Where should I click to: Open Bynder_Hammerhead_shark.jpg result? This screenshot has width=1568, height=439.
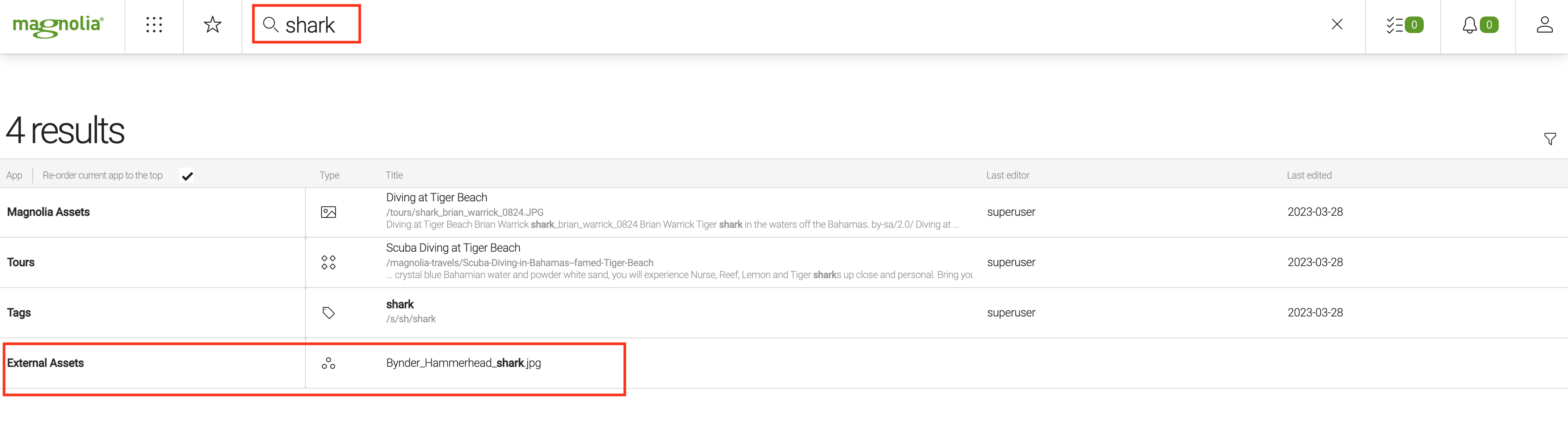click(x=463, y=363)
